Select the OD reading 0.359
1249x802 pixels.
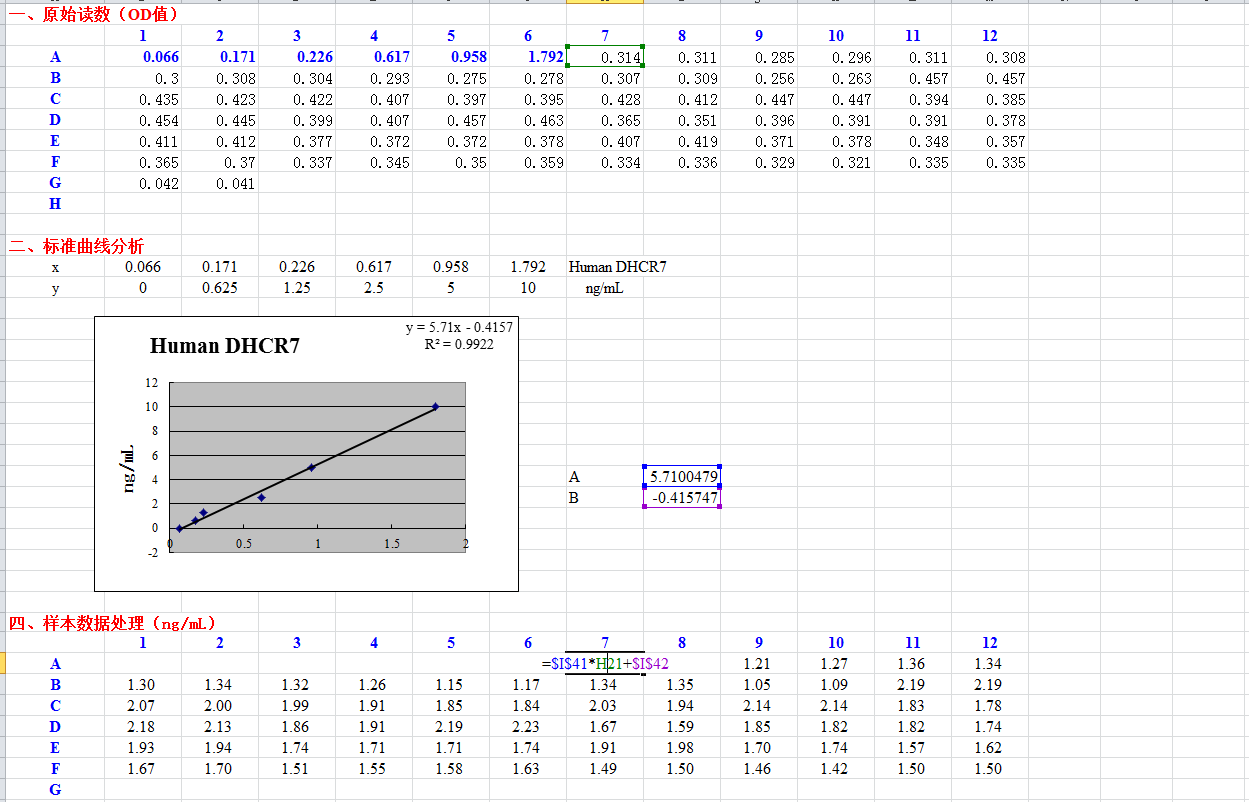point(544,162)
